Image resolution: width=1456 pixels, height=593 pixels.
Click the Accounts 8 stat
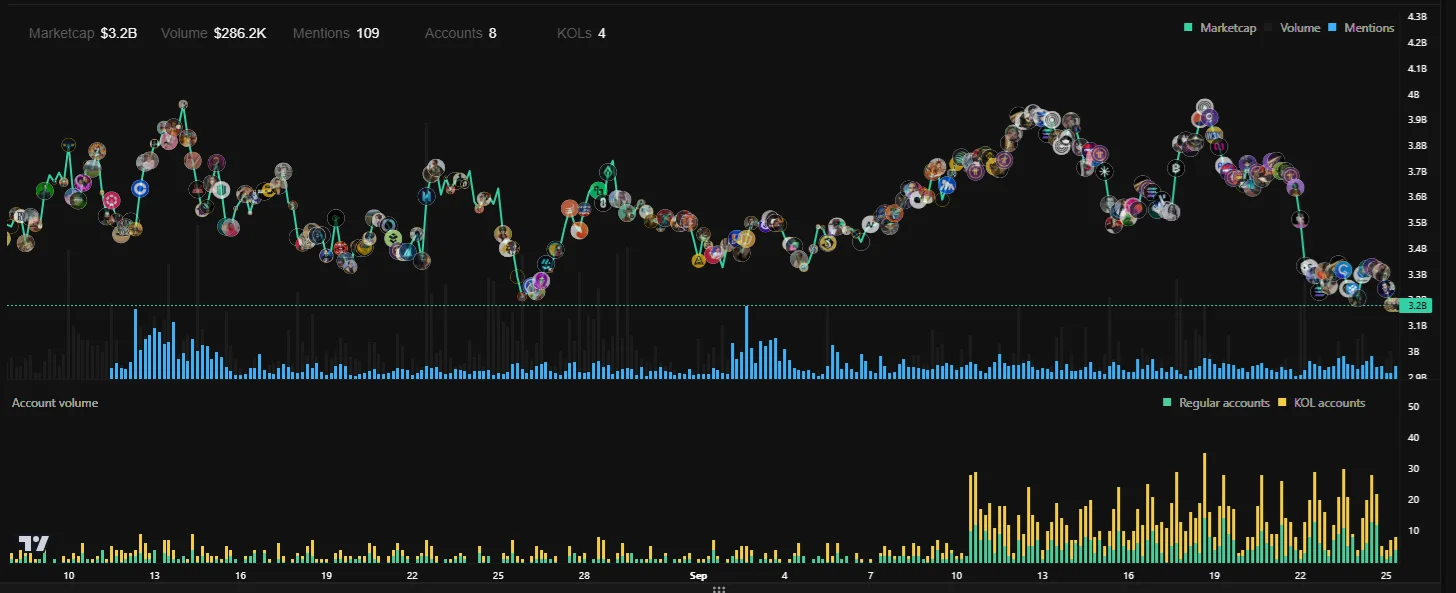(x=460, y=33)
